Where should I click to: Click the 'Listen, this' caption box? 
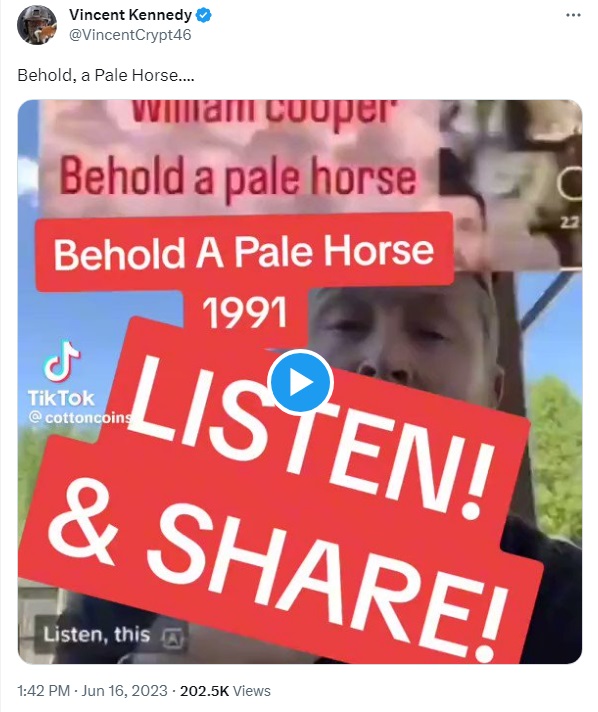coord(110,635)
